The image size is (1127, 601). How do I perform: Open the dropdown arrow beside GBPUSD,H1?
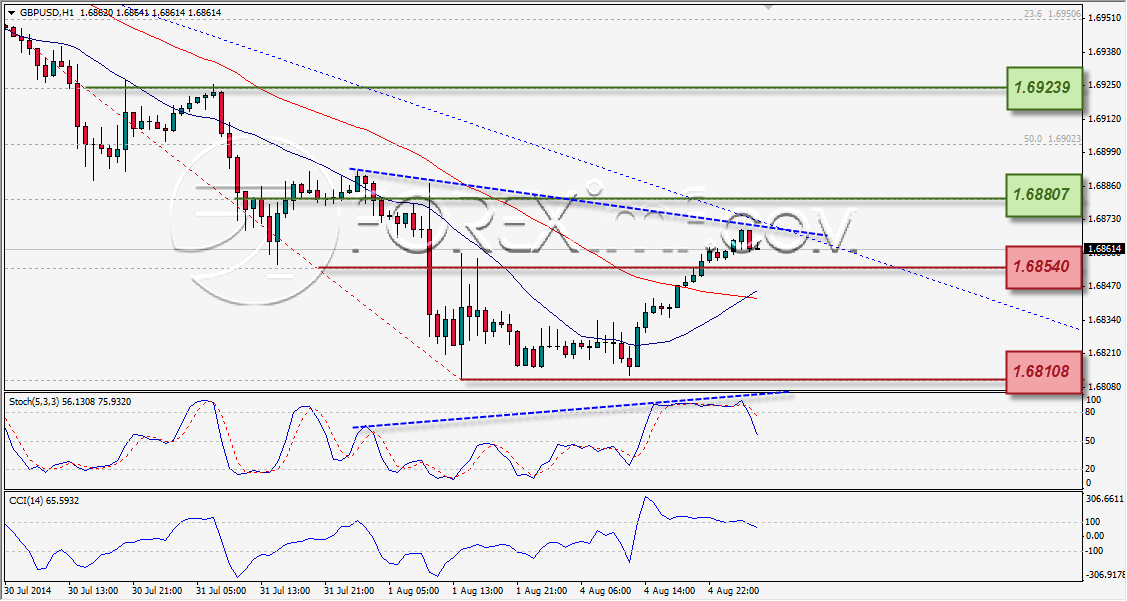[x=11, y=13]
